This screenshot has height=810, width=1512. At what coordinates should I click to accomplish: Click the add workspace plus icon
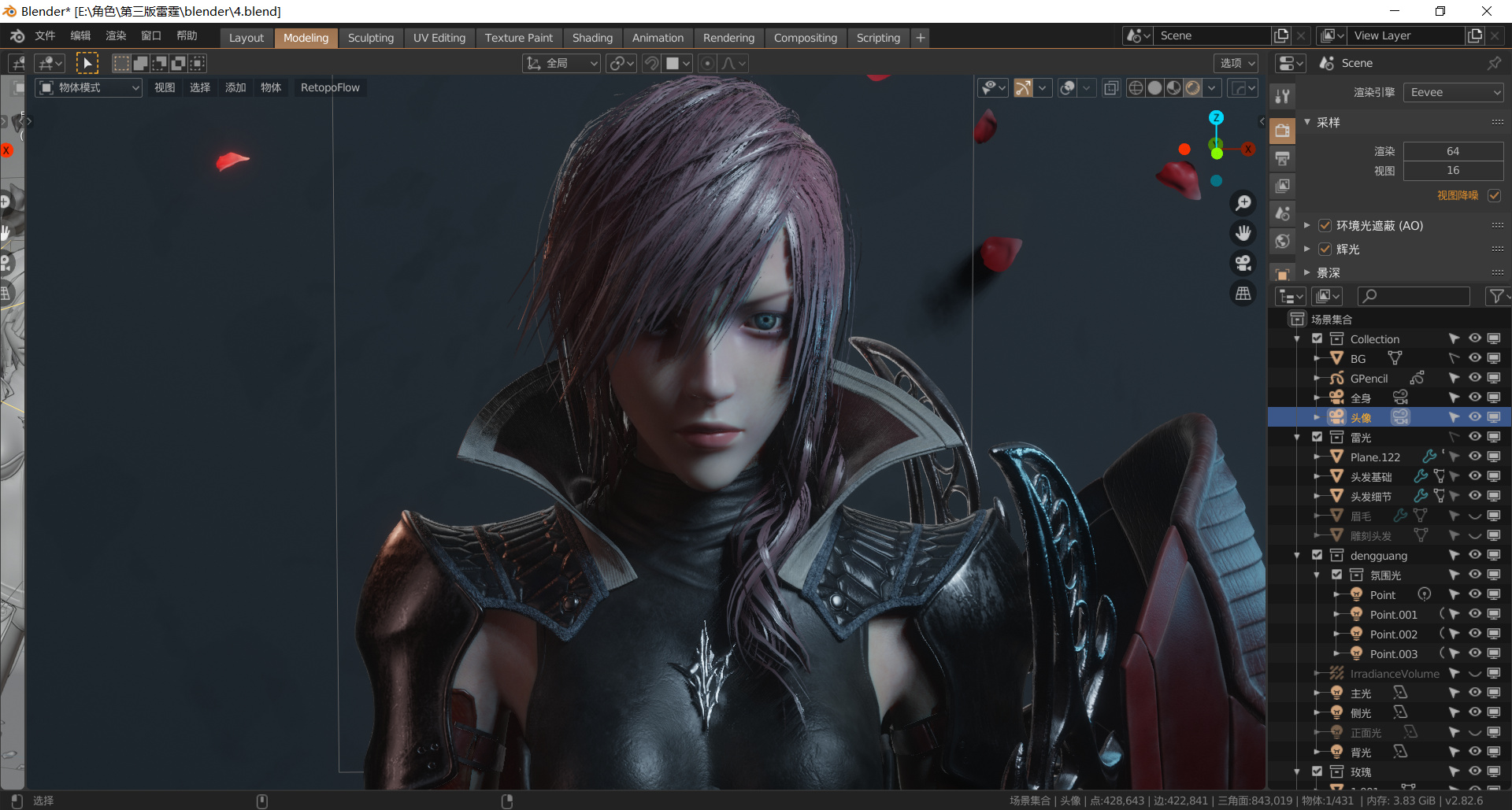[920, 38]
